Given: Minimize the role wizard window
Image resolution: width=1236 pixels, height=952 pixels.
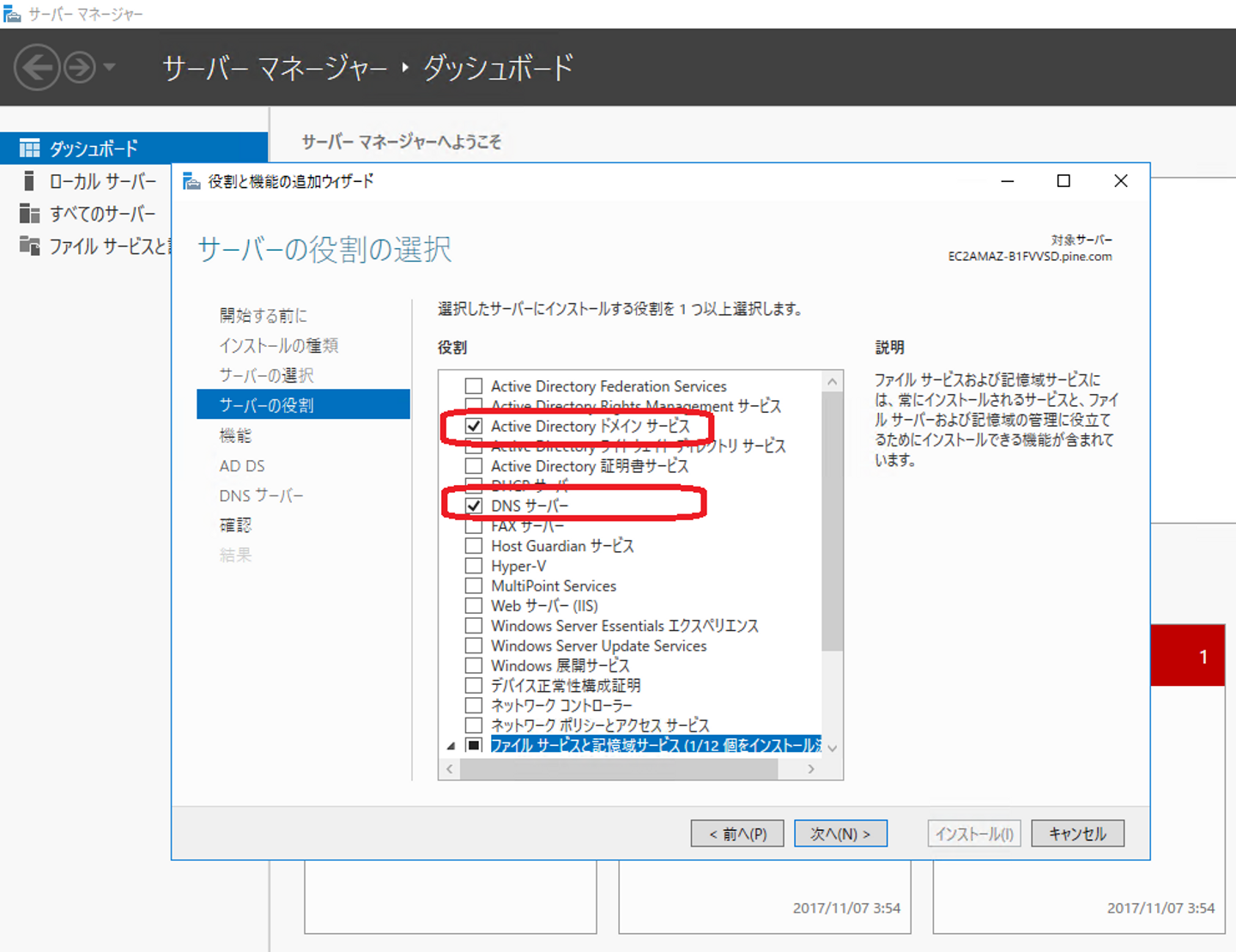Looking at the screenshot, I should (1008, 181).
